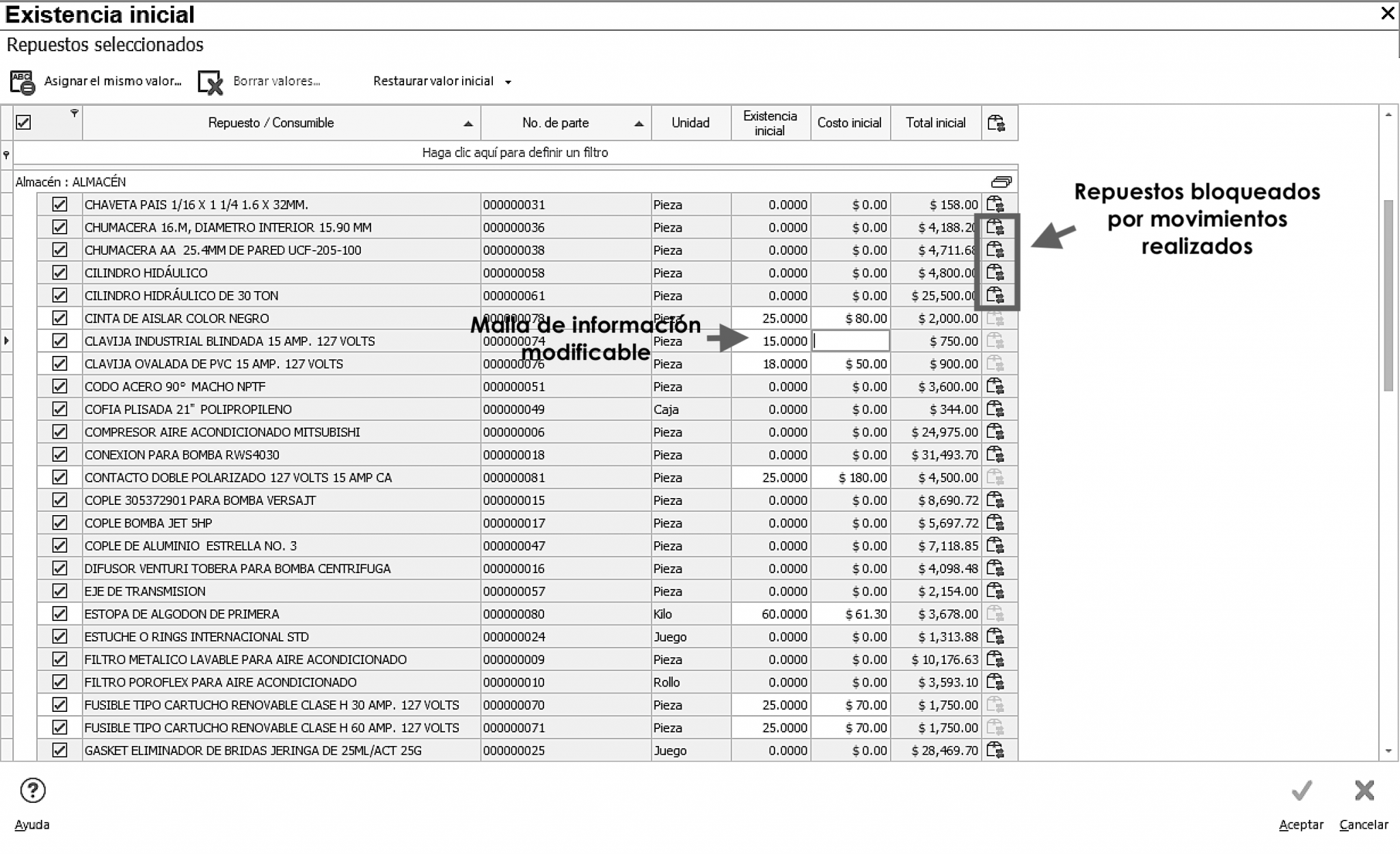The image size is (1400, 854).
Task: Uncheck the ESTOPA DE ALGODON DE PRIMERA checkbox
Action: tap(60, 614)
